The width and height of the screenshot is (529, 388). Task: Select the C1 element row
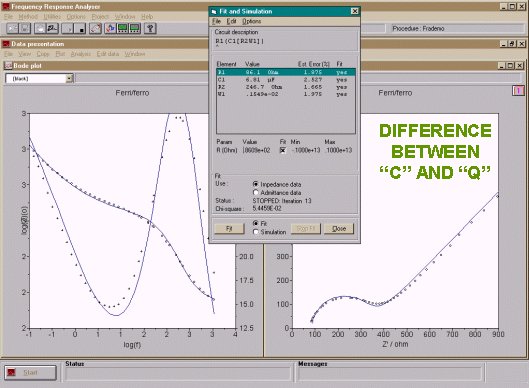[x=286, y=80]
